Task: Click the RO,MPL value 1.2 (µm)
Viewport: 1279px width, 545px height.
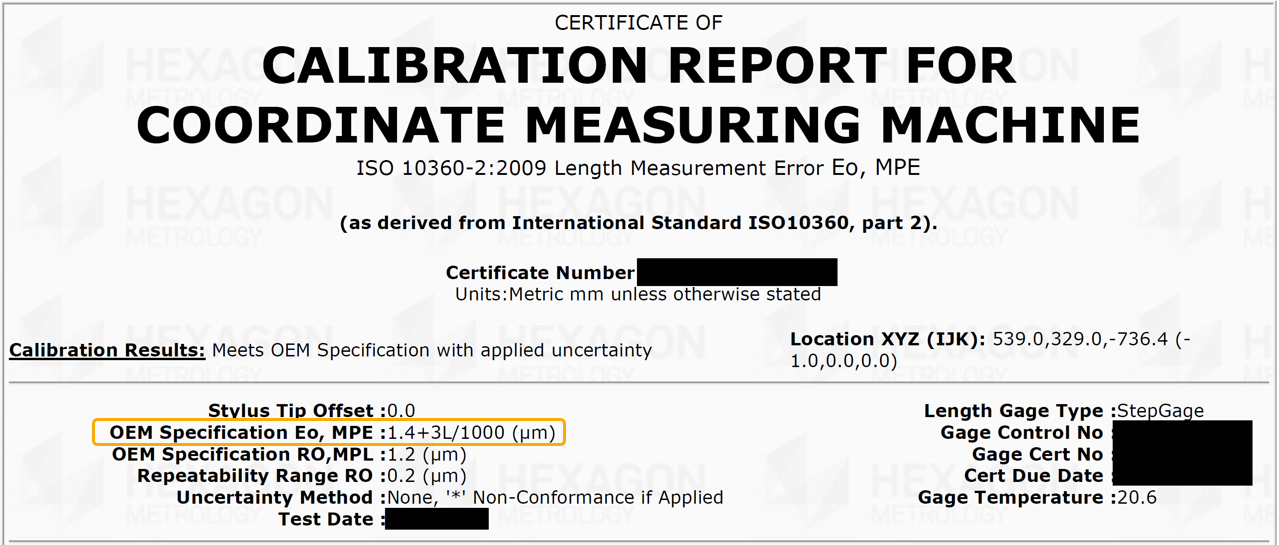Action: [427, 455]
